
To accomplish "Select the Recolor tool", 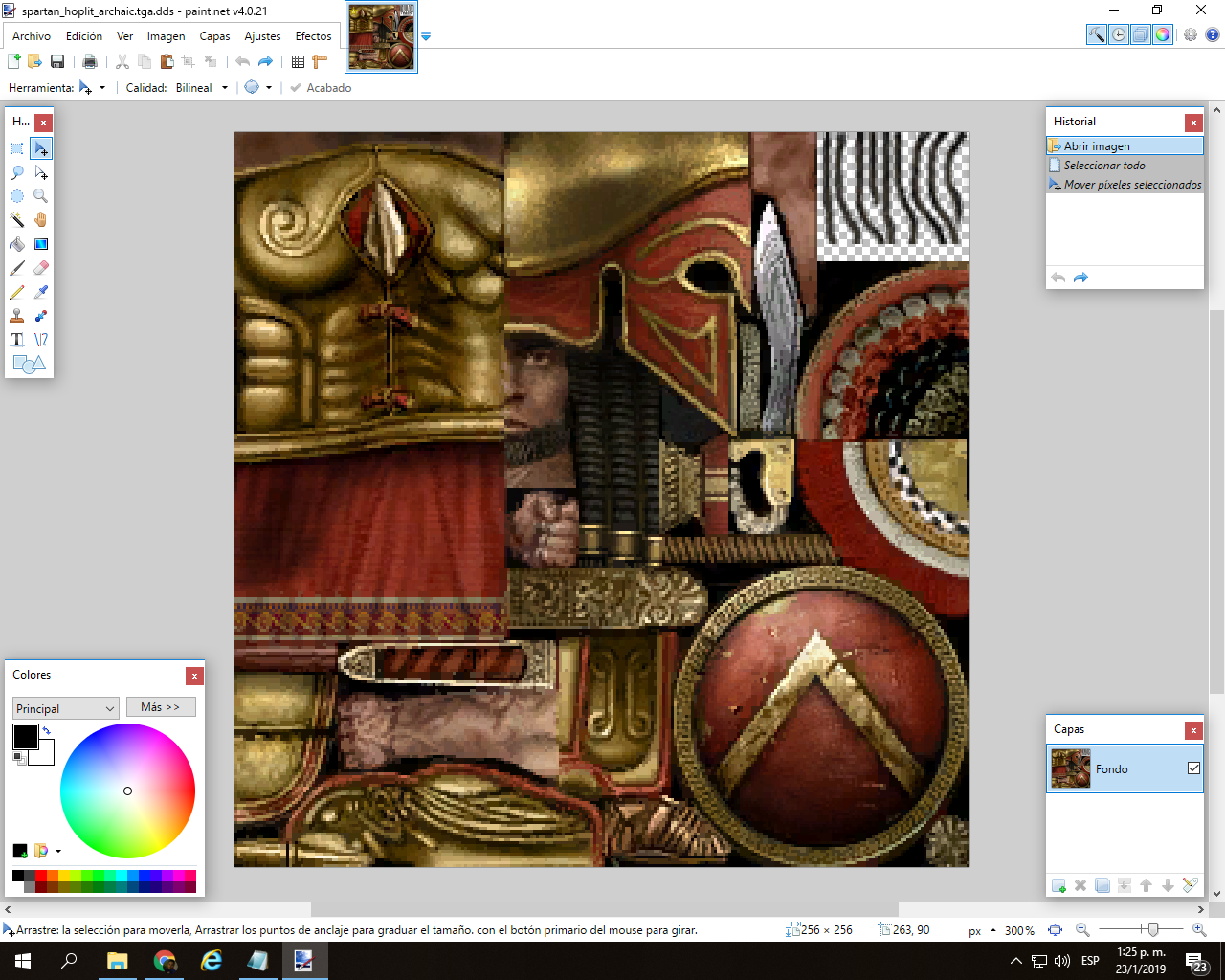I will pyautogui.click(x=41, y=316).
